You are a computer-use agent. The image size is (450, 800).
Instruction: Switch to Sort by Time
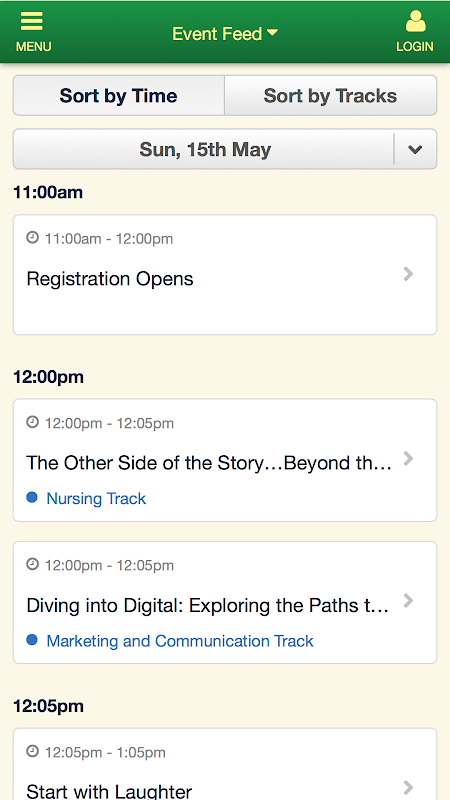[118, 95]
